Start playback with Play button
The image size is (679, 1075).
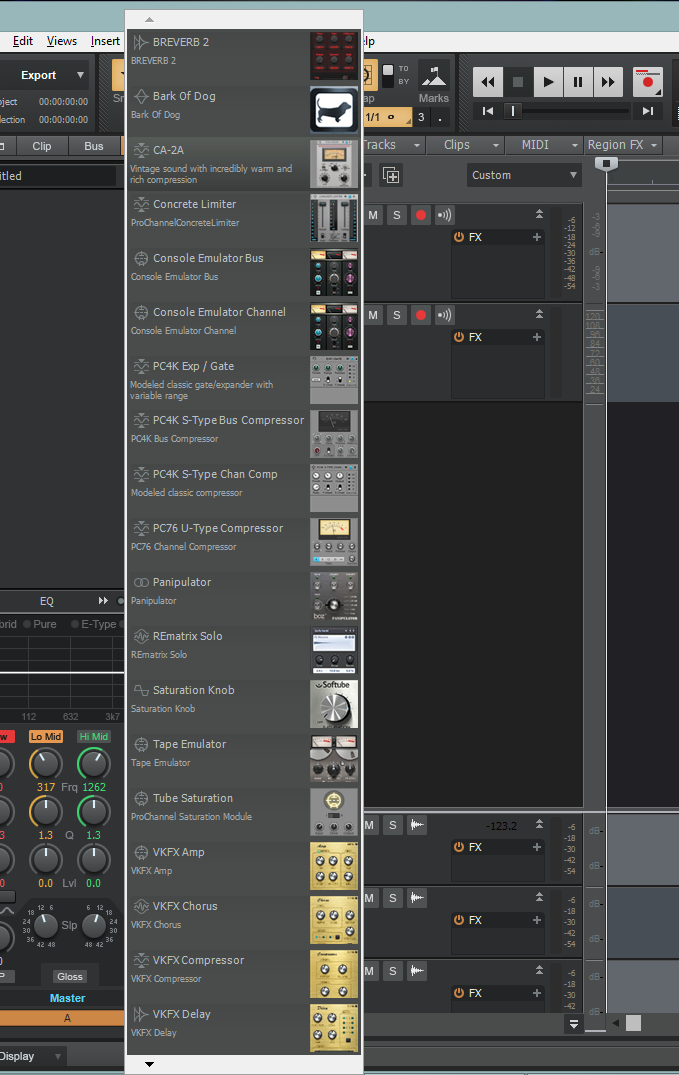pyautogui.click(x=548, y=82)
